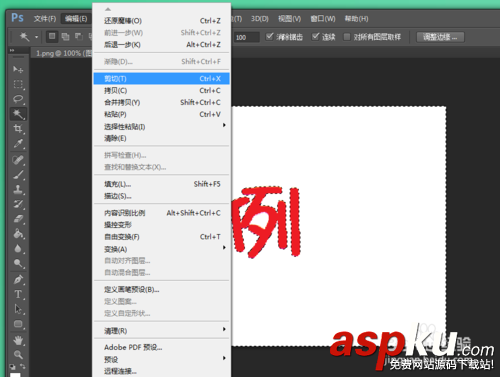
Task: Select the Rectangular Marquee tool
Action: [18, 84]
